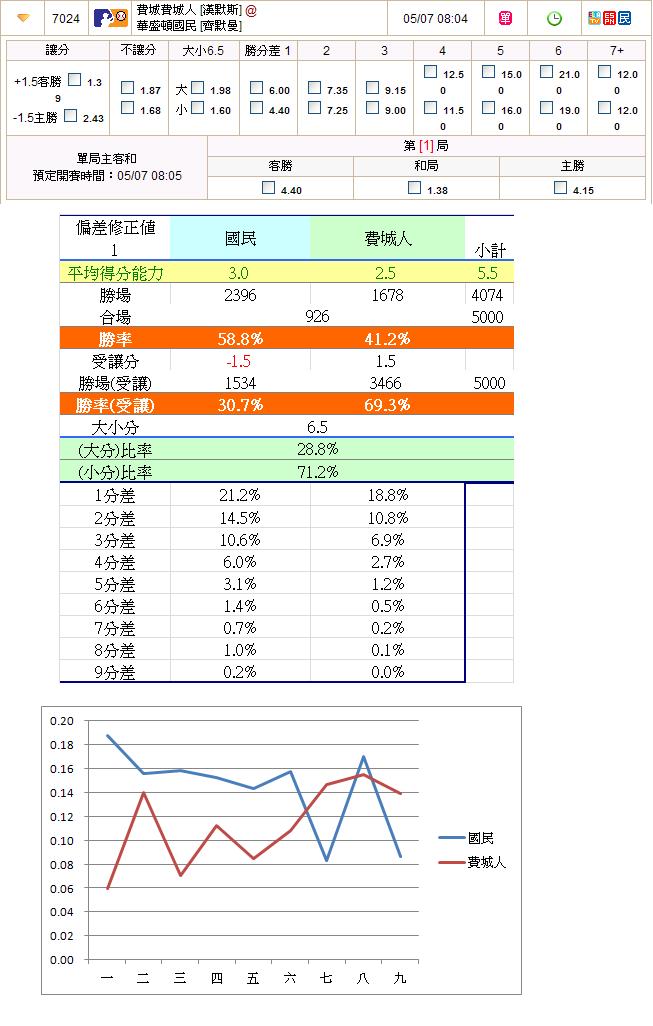
Task: Check the margin 2 odds 7.35 box
Action: tap(315, 88)
